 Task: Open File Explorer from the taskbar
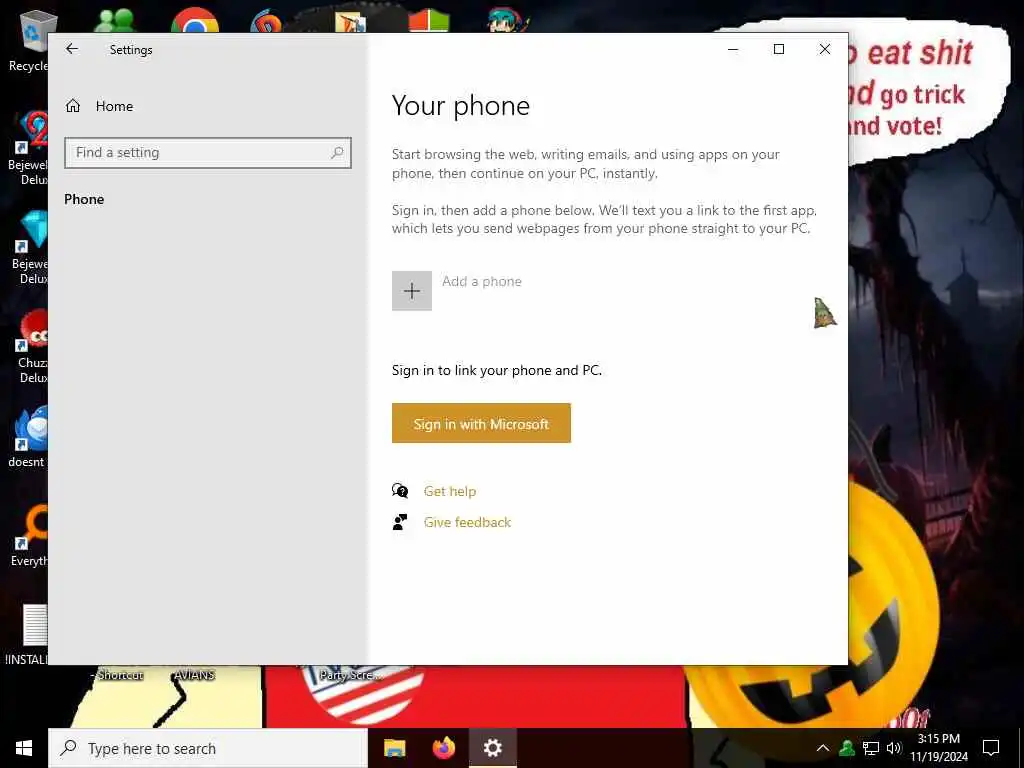tap(394, 748)
